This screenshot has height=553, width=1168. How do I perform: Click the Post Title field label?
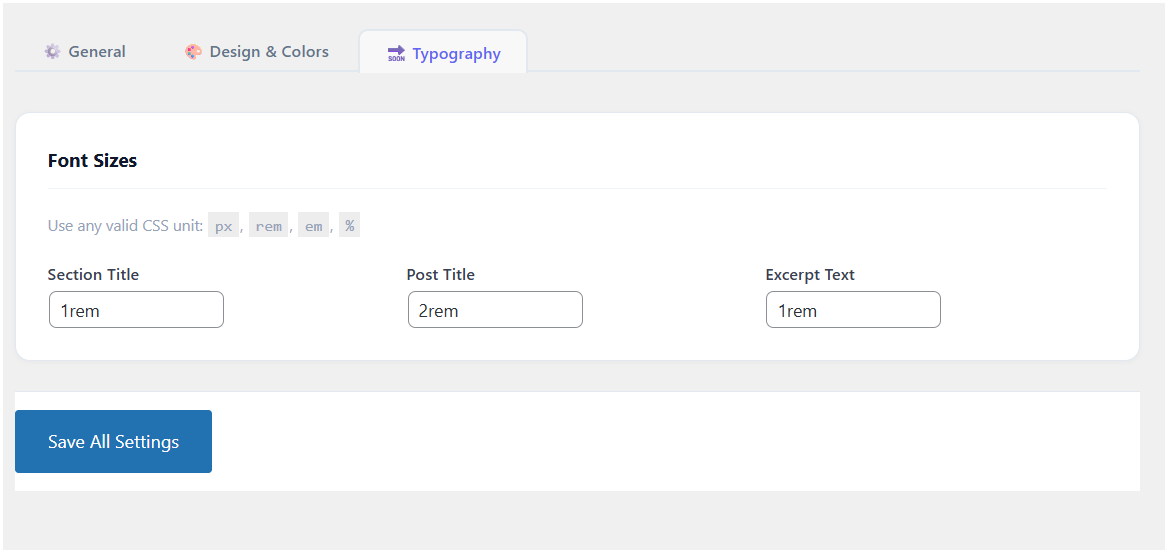coord(440,275)
